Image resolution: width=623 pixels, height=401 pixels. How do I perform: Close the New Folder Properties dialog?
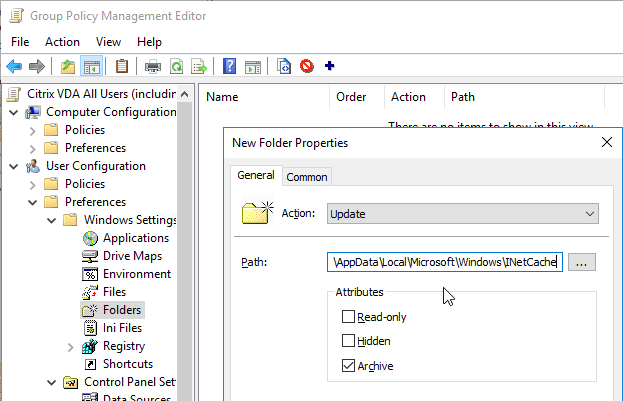click(x=606, y=142)
